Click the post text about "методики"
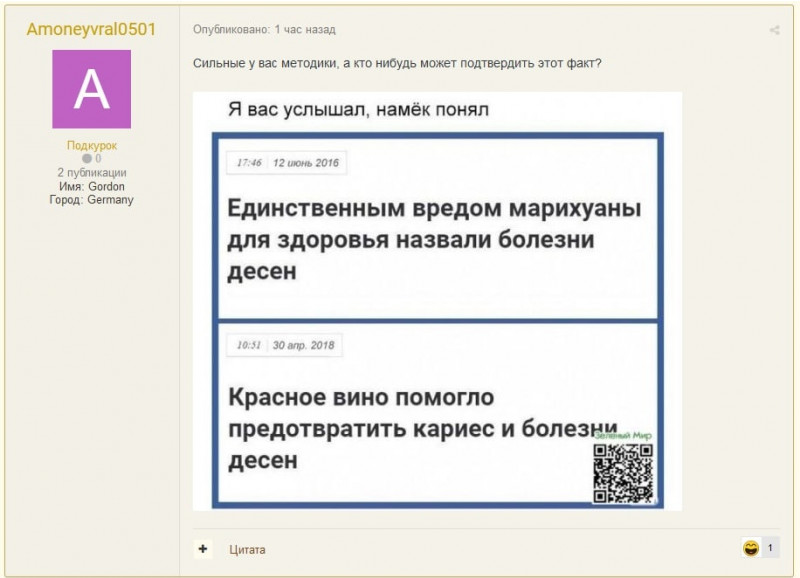 [396, 64]
